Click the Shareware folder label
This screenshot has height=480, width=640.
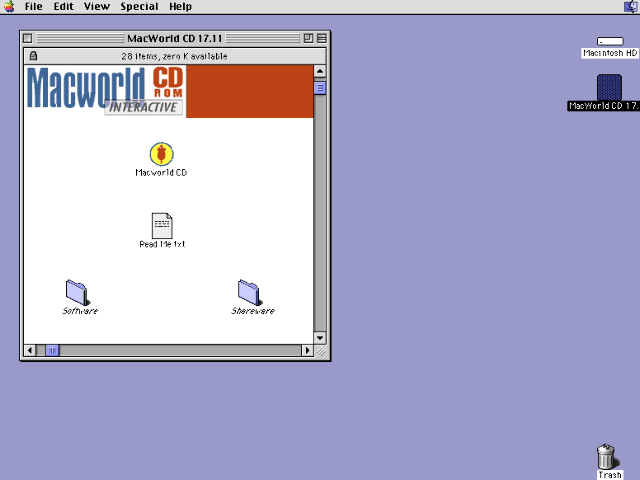pyautogui.click(x=253, y=311)
